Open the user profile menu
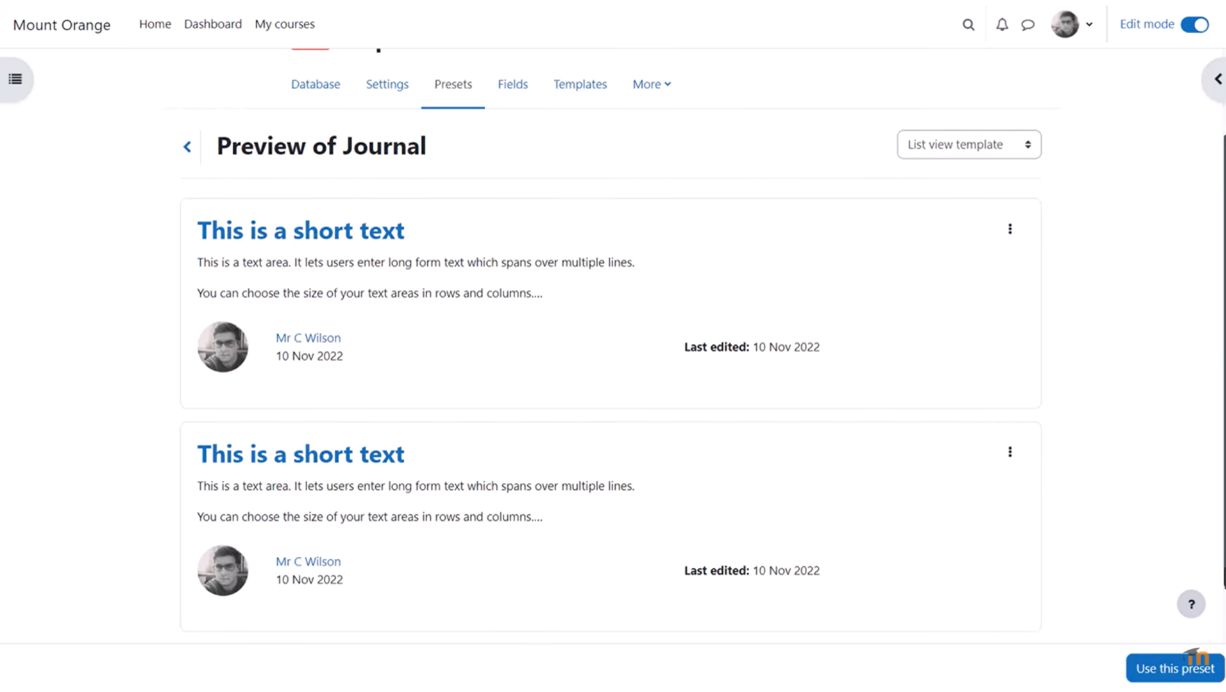Viewport: 1226px width, 692px height. (x=1072, y=25)
